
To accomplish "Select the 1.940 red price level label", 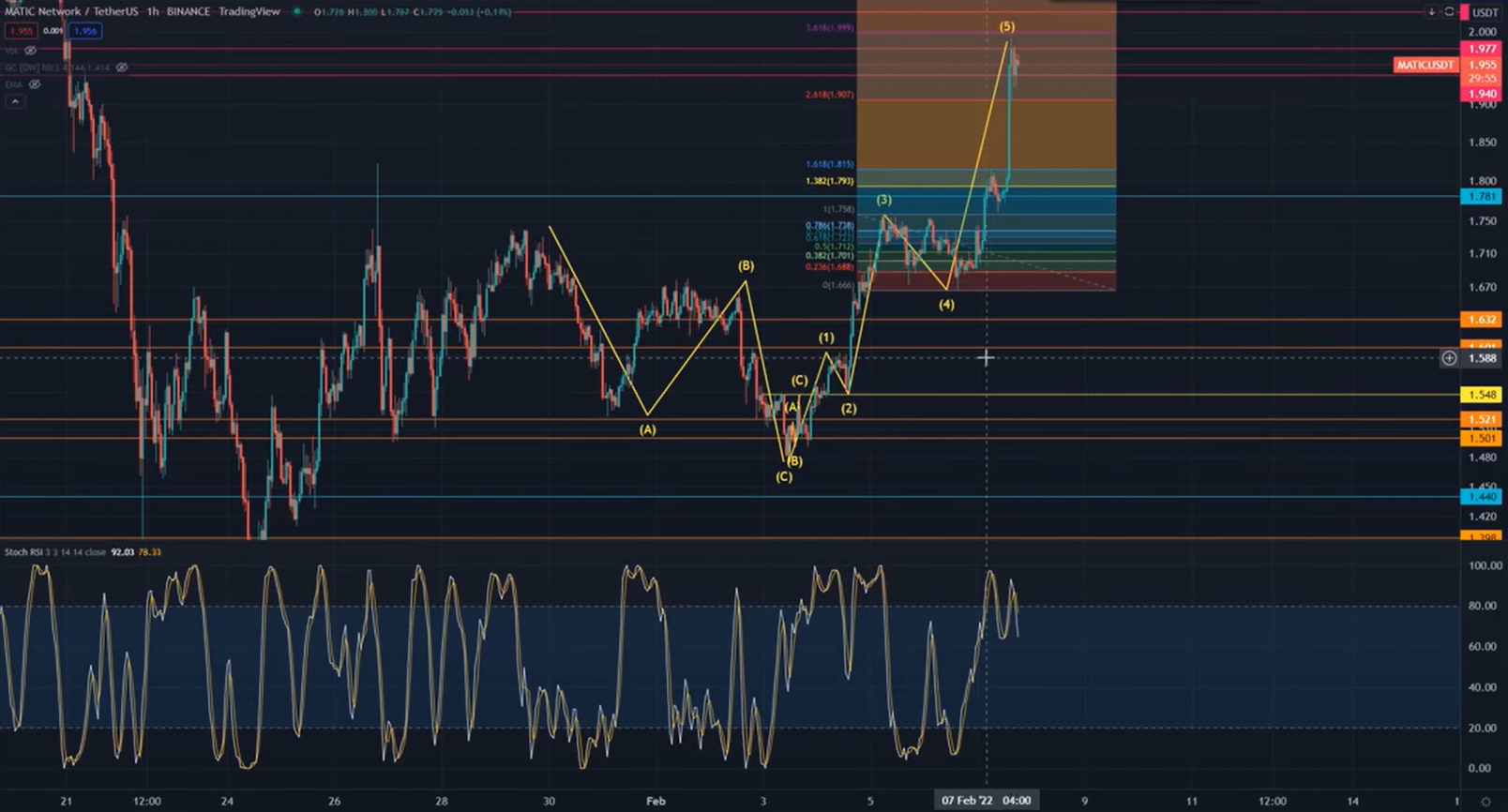I will click(x=1483, y=94).
